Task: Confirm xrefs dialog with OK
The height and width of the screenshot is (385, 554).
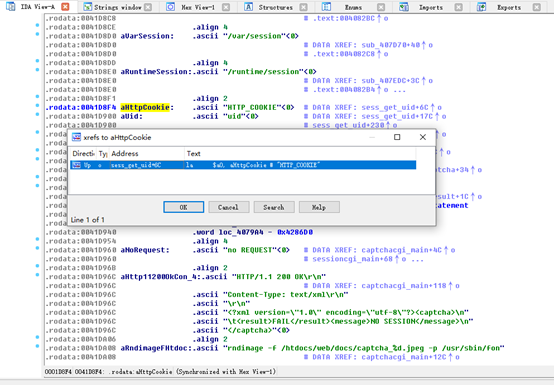Action: coord(183,207)
